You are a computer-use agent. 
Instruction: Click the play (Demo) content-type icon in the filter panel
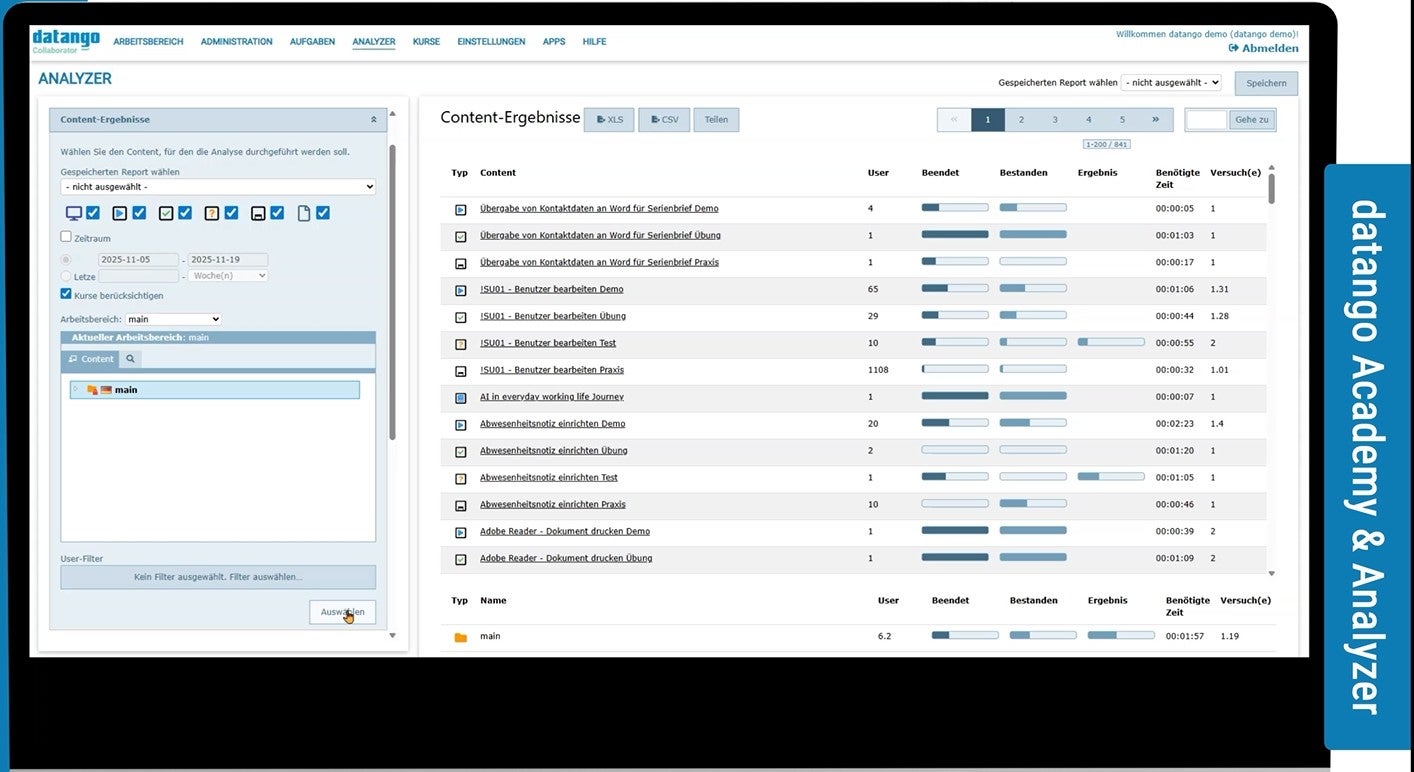pos(120,213)
